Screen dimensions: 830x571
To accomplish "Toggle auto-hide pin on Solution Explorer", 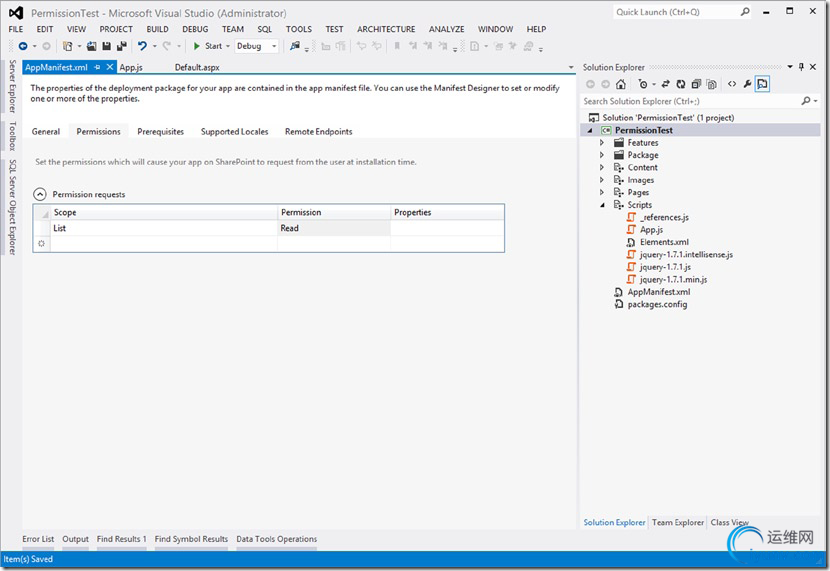I will pos(801,67).
